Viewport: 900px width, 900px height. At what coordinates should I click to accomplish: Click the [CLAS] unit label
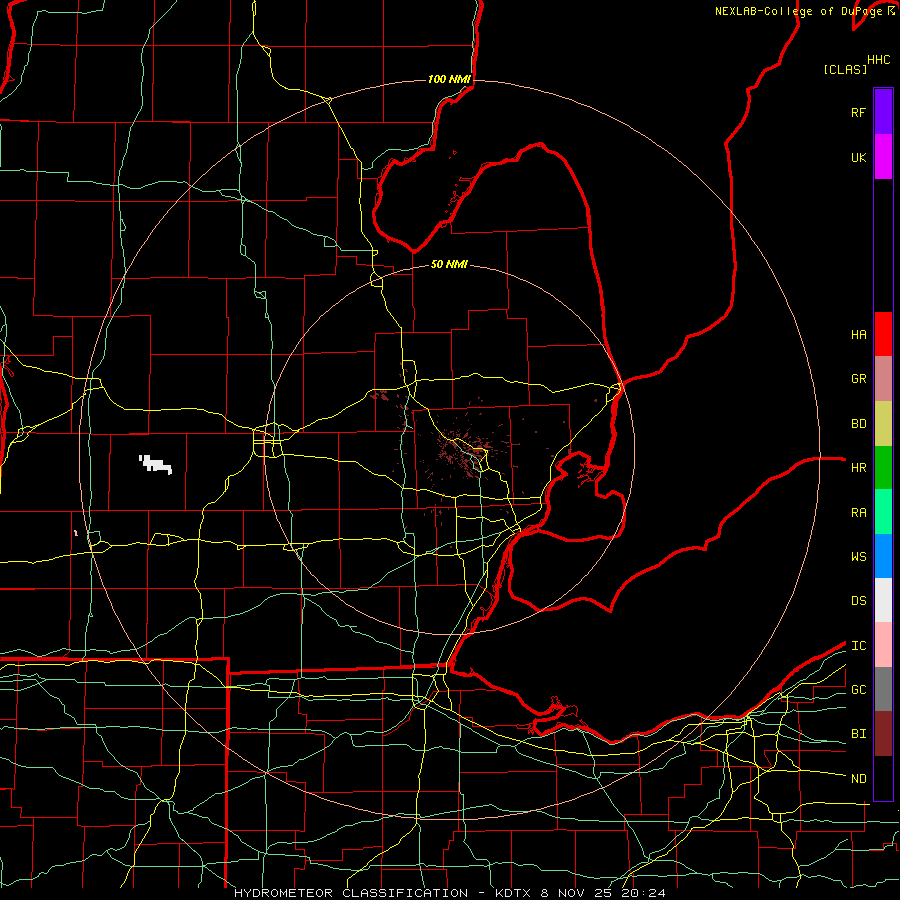click(845, 69)
